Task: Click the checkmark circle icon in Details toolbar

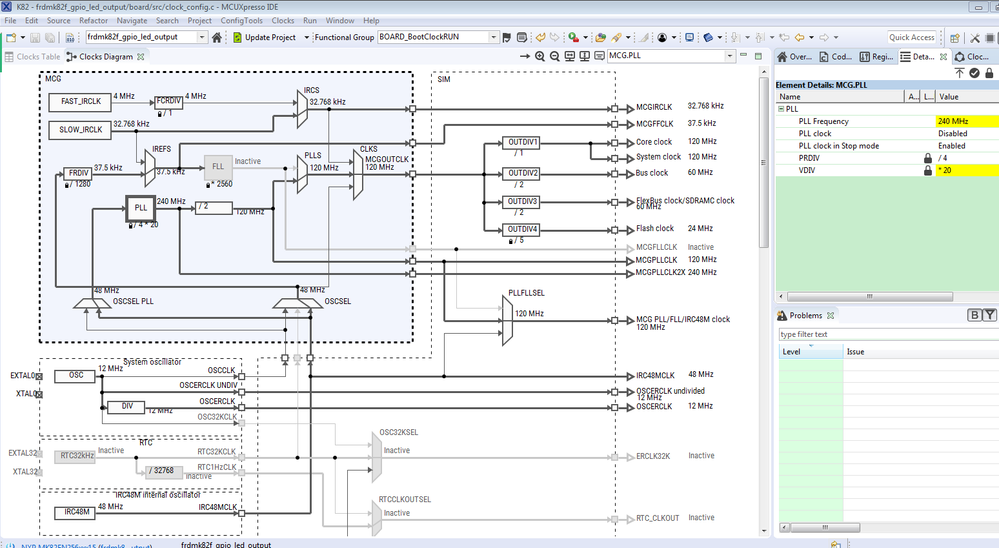Action: (974, 73)
